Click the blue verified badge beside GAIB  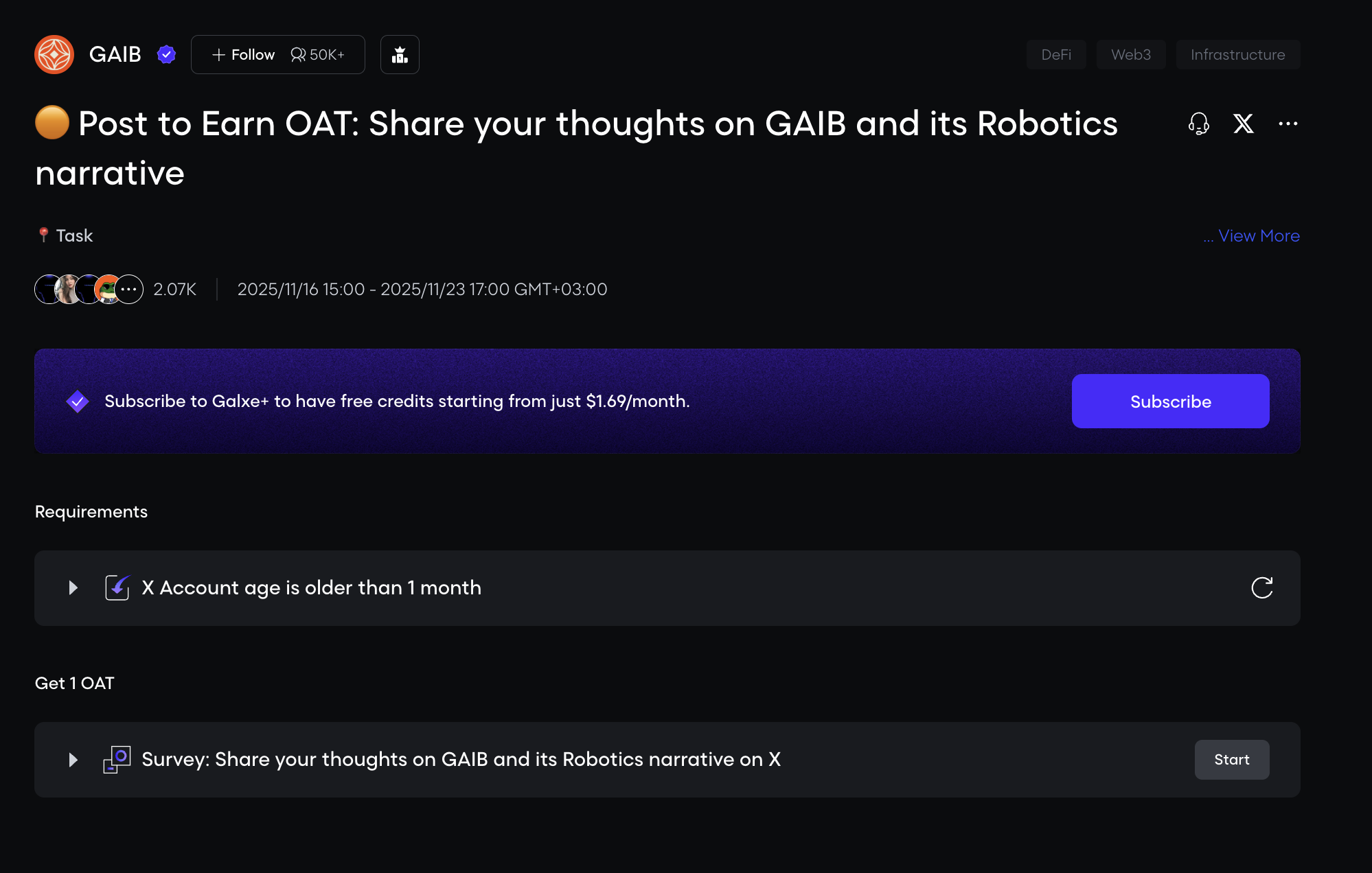click(x=166, y=54)
